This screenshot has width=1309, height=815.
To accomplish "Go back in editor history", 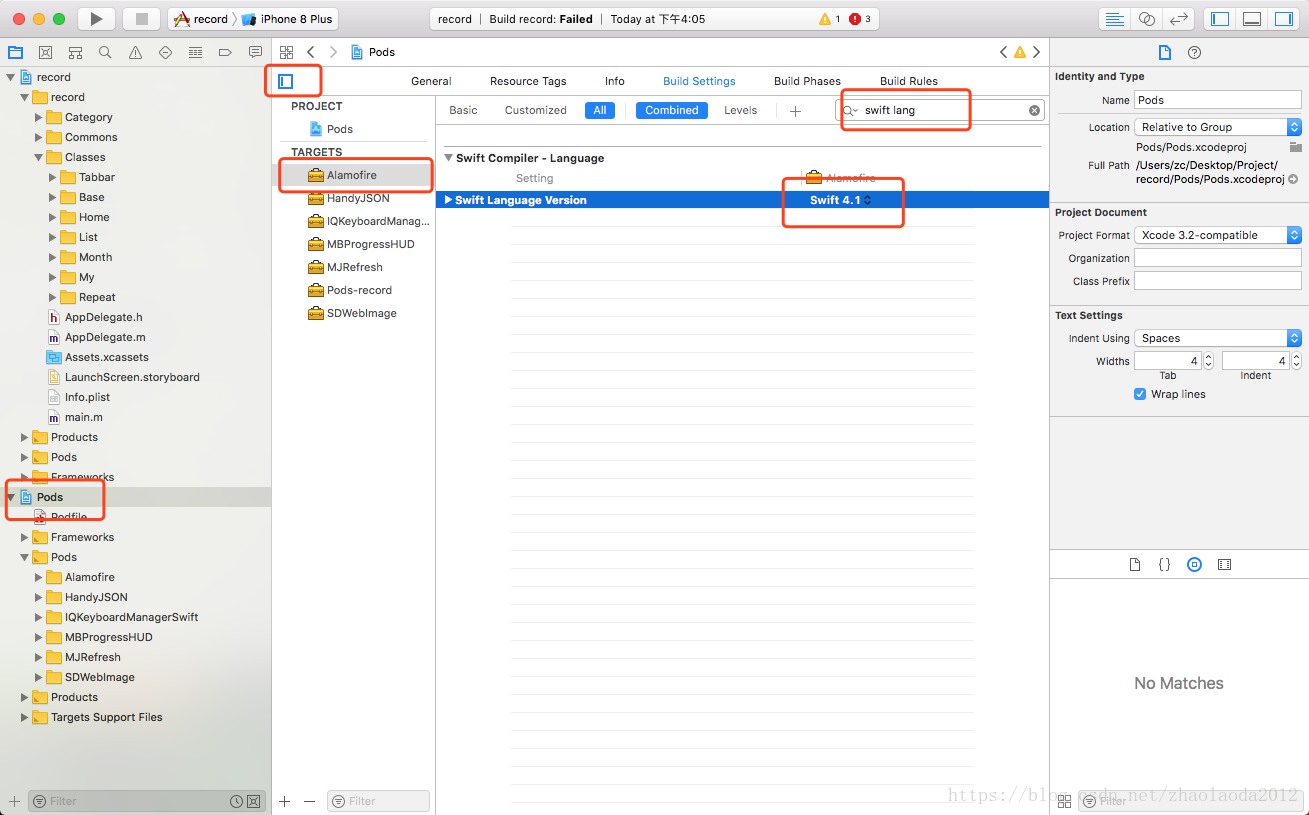I will pos(311,52).
